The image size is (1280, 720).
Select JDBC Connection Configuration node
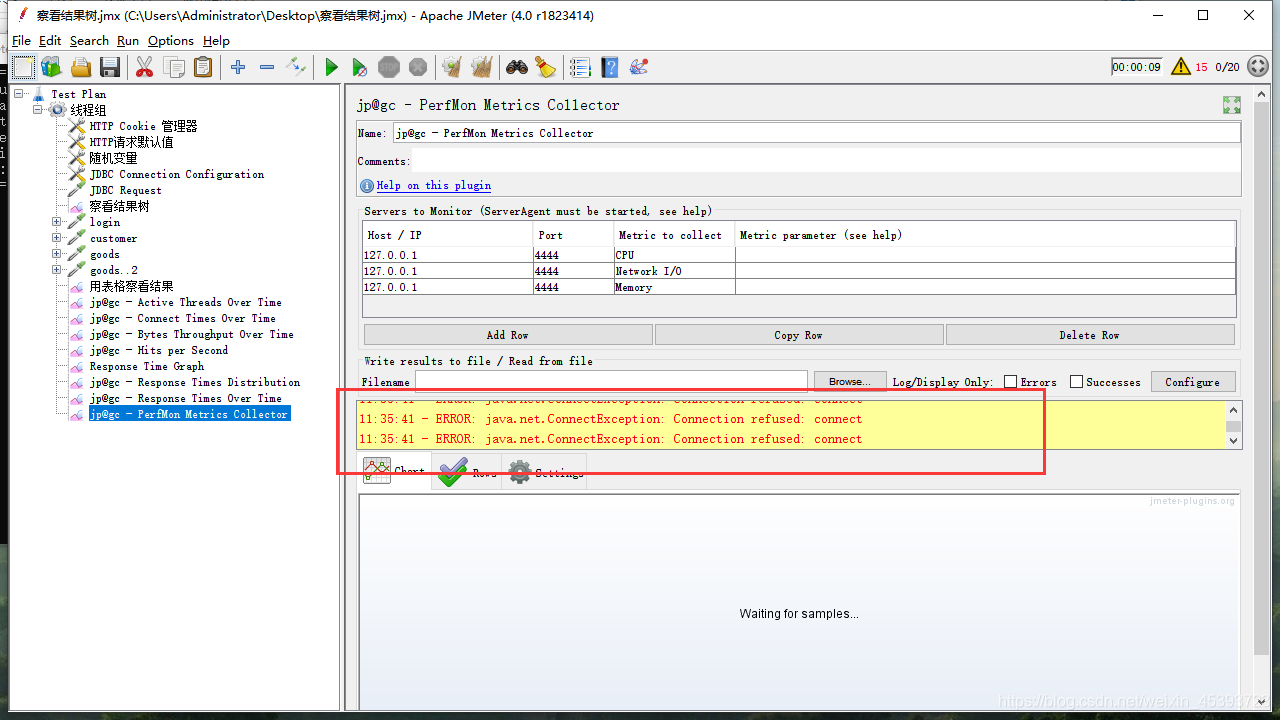point(177,174)
